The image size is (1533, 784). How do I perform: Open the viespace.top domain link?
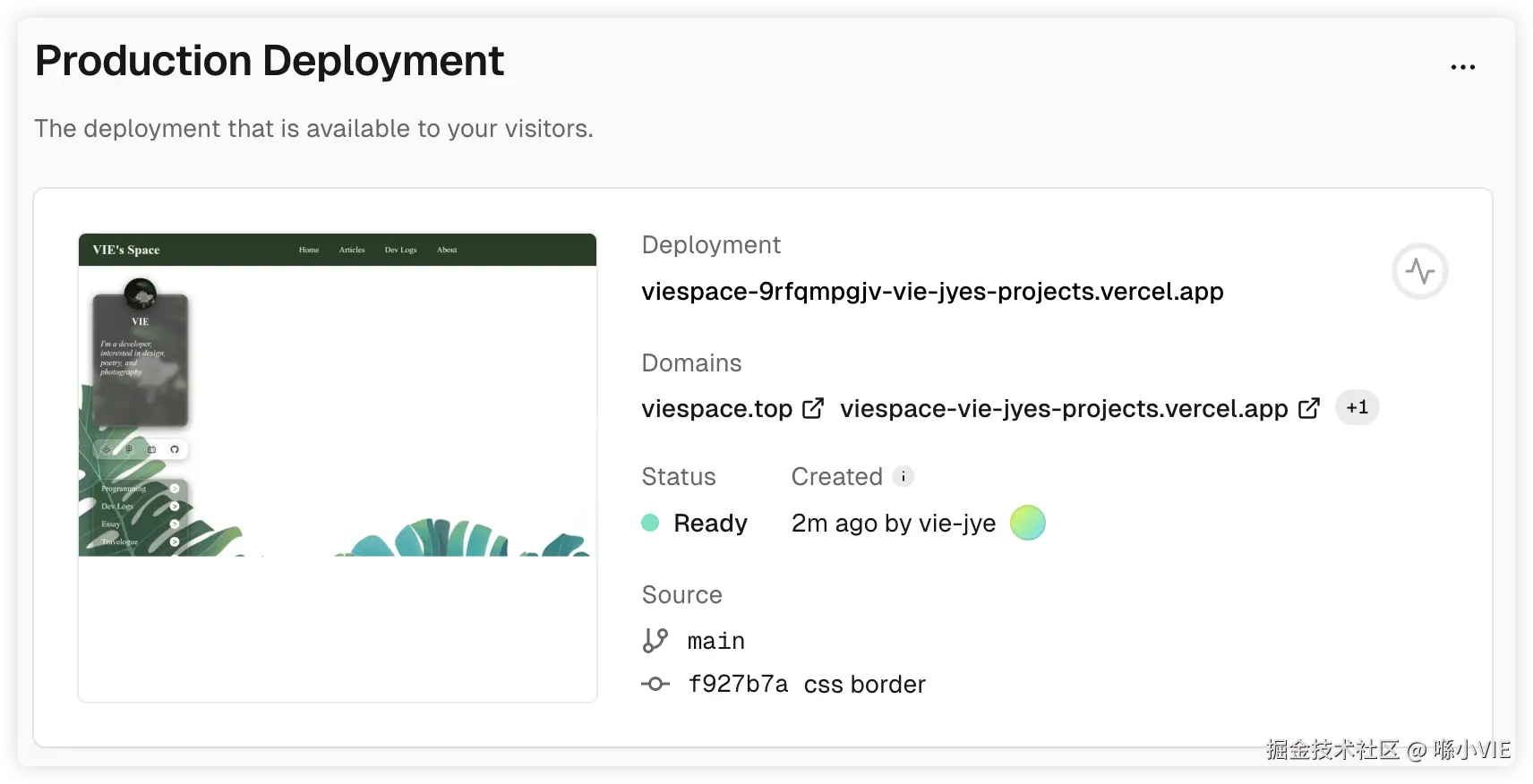click(716, 409)
